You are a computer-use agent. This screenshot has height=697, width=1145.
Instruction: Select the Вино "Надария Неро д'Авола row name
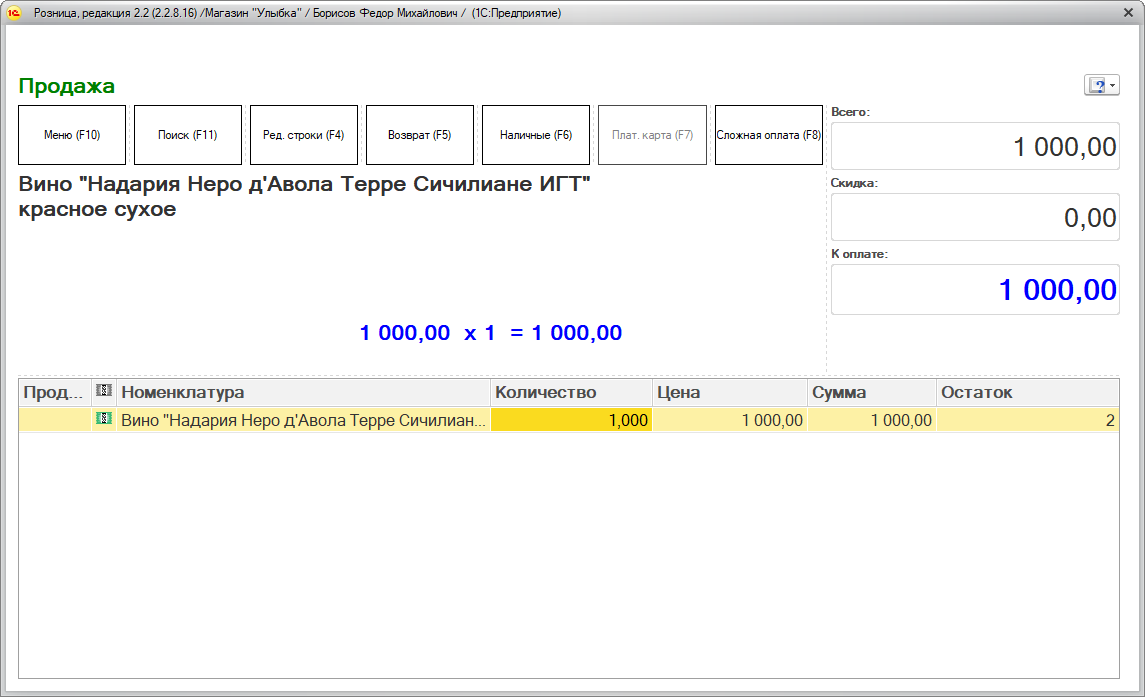click(x=303, y=420)
